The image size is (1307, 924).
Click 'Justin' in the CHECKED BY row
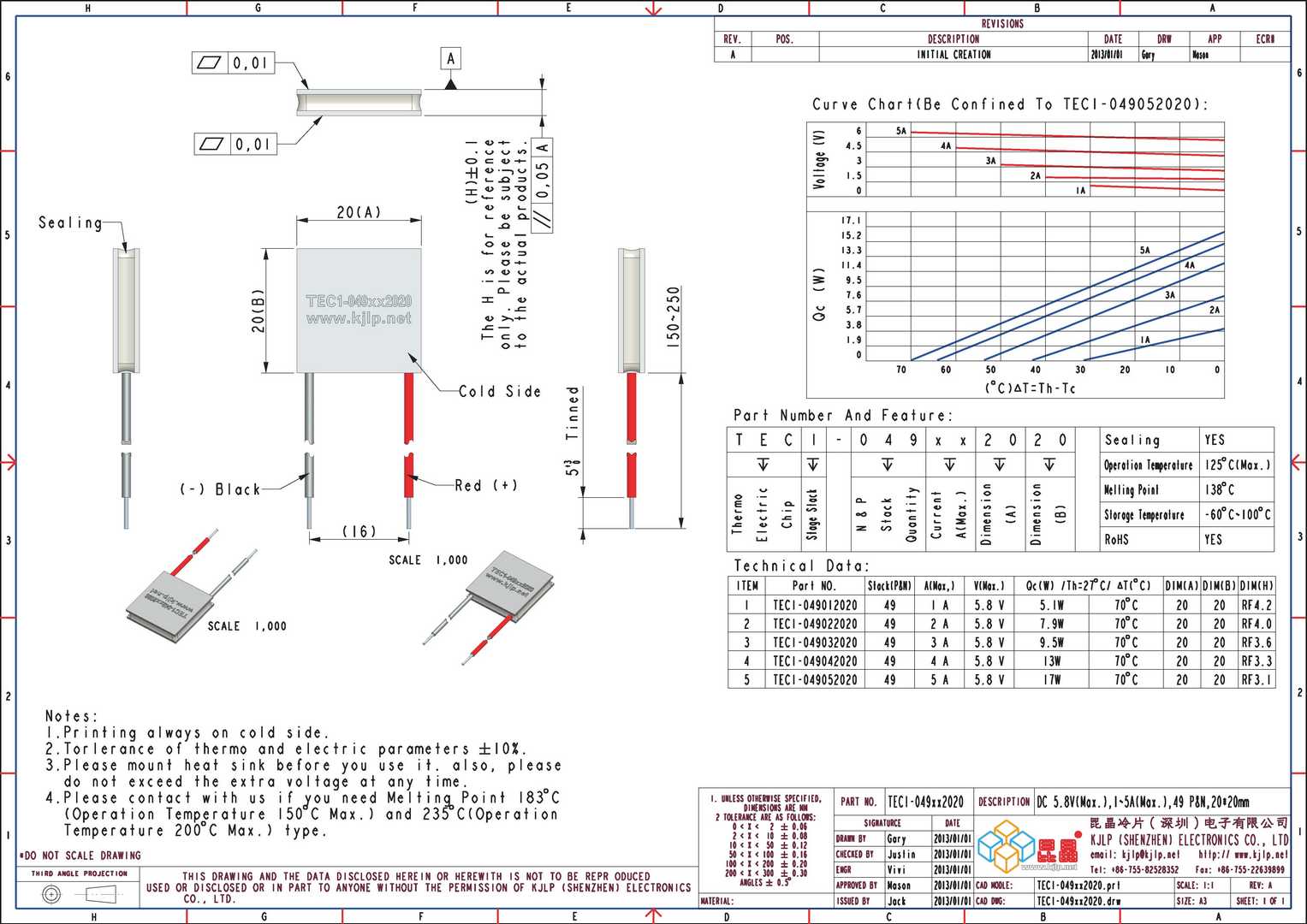(900, 854)
